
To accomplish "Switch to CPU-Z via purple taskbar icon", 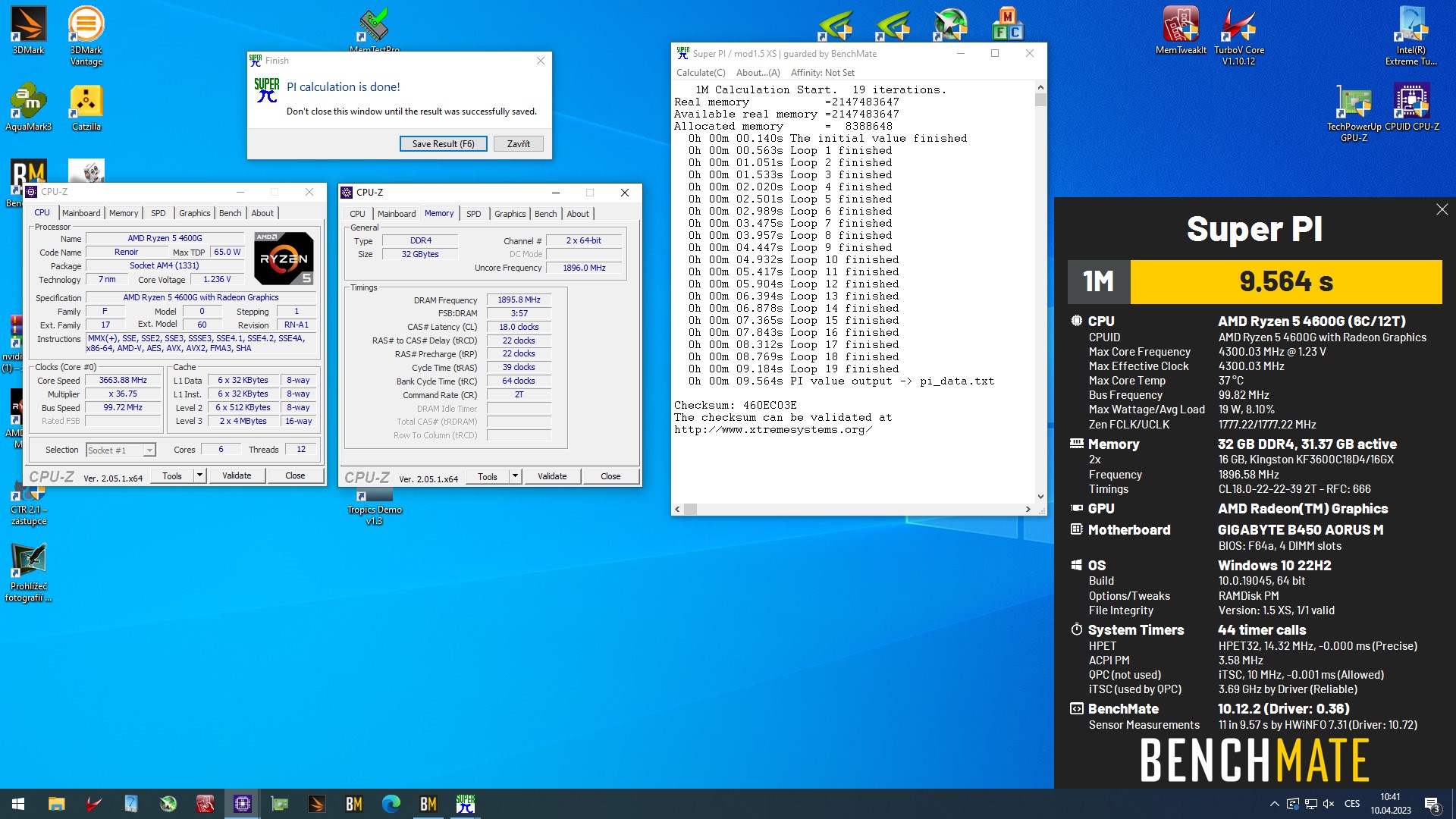I will 242,804.
